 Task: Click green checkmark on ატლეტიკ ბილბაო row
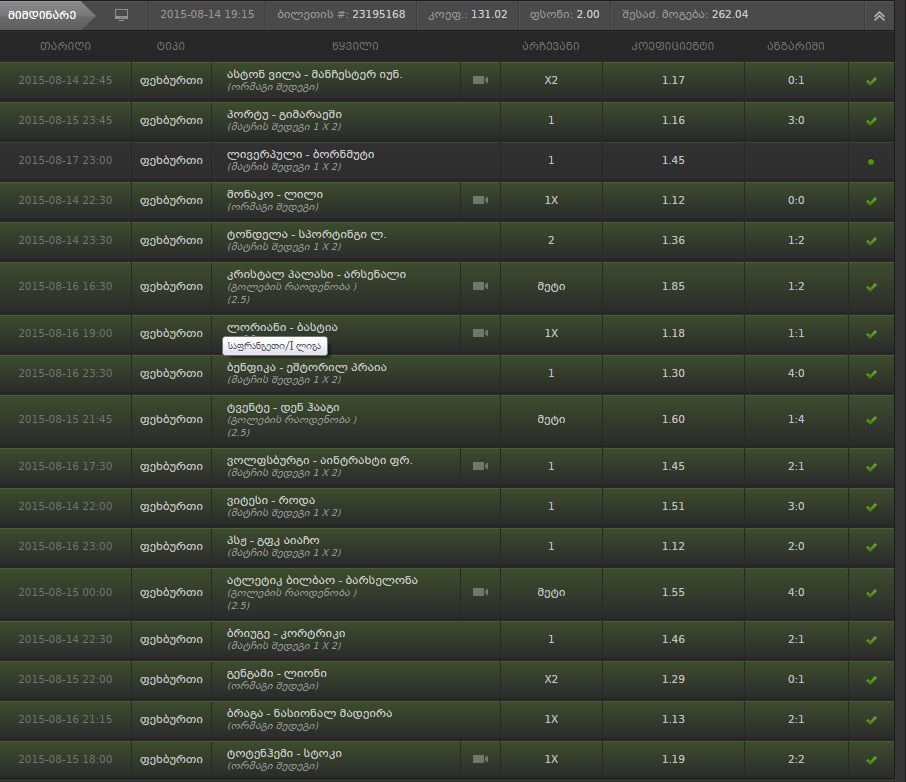coord(871,593)
